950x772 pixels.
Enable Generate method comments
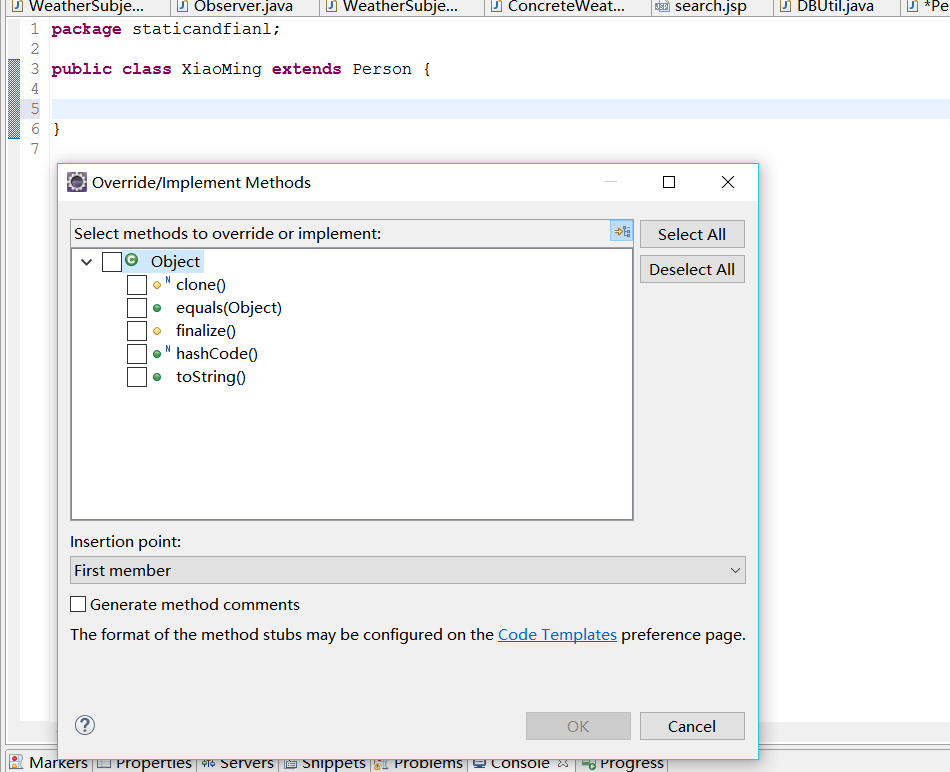(78, 604)
